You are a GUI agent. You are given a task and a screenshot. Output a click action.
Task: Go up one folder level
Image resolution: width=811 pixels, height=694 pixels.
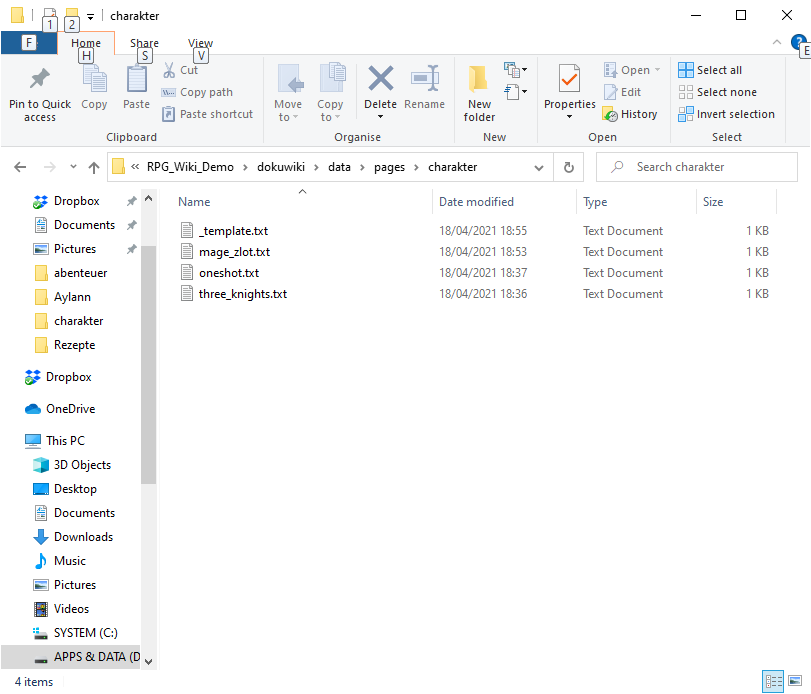pos(94,167)
